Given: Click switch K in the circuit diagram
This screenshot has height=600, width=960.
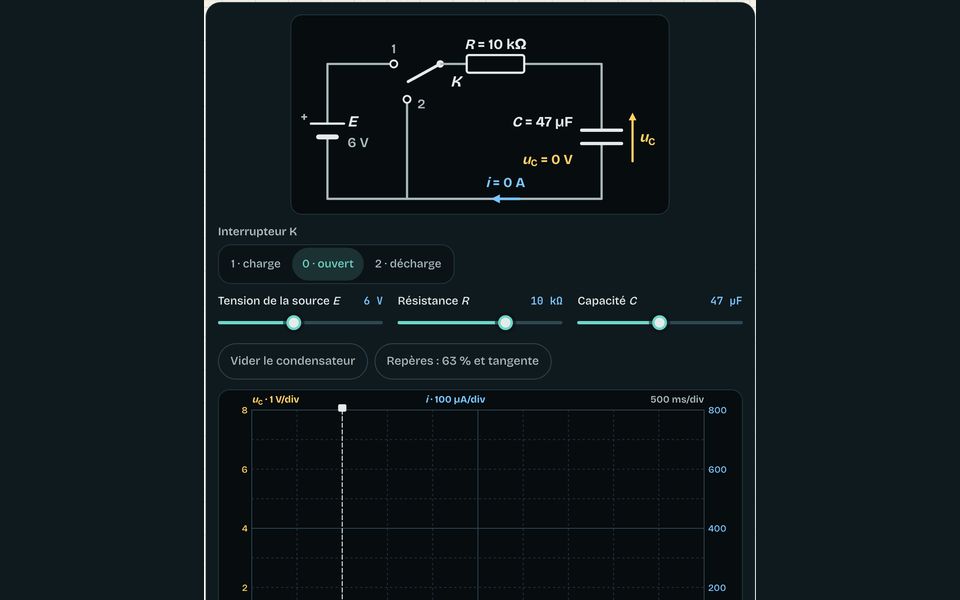Looking at the screenshot, I should [424, 72].
